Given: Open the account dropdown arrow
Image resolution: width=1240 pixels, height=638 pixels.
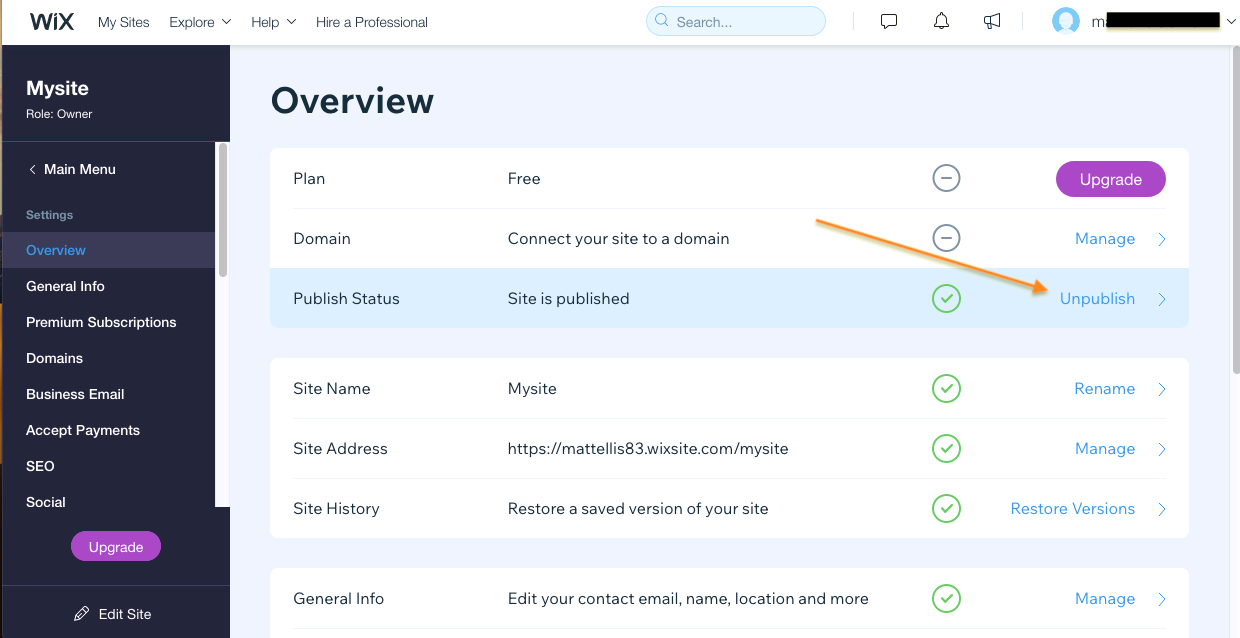Looking at the screenshot, I should pos(1231,21).
